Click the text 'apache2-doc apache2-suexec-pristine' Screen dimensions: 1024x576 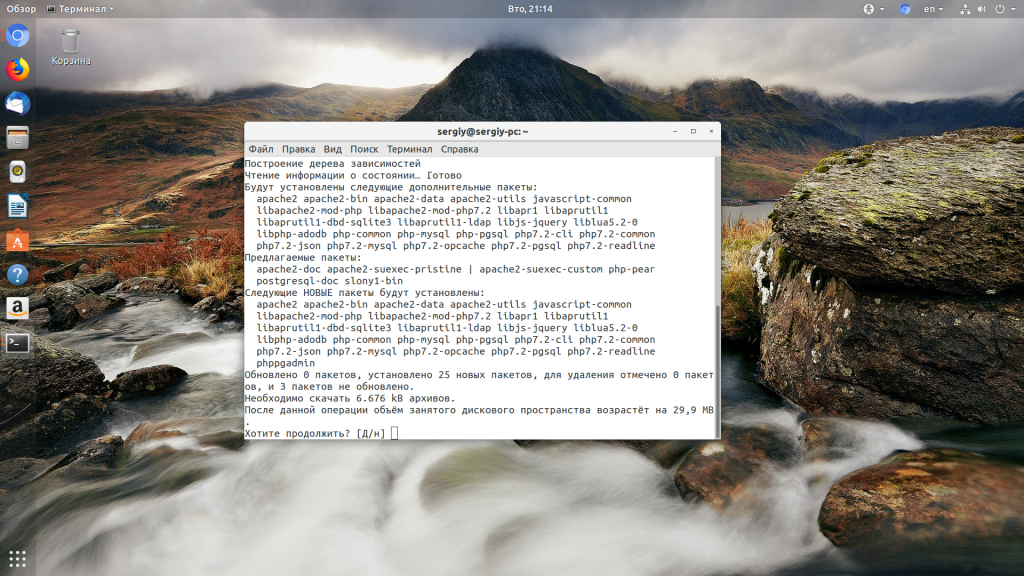point(359,270)
